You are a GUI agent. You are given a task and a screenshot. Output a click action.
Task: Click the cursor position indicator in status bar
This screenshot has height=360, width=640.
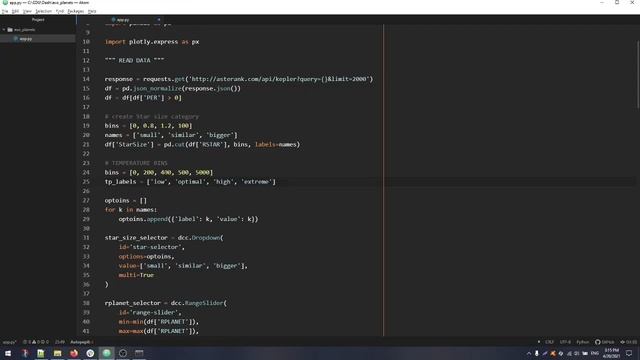(60, 342)
